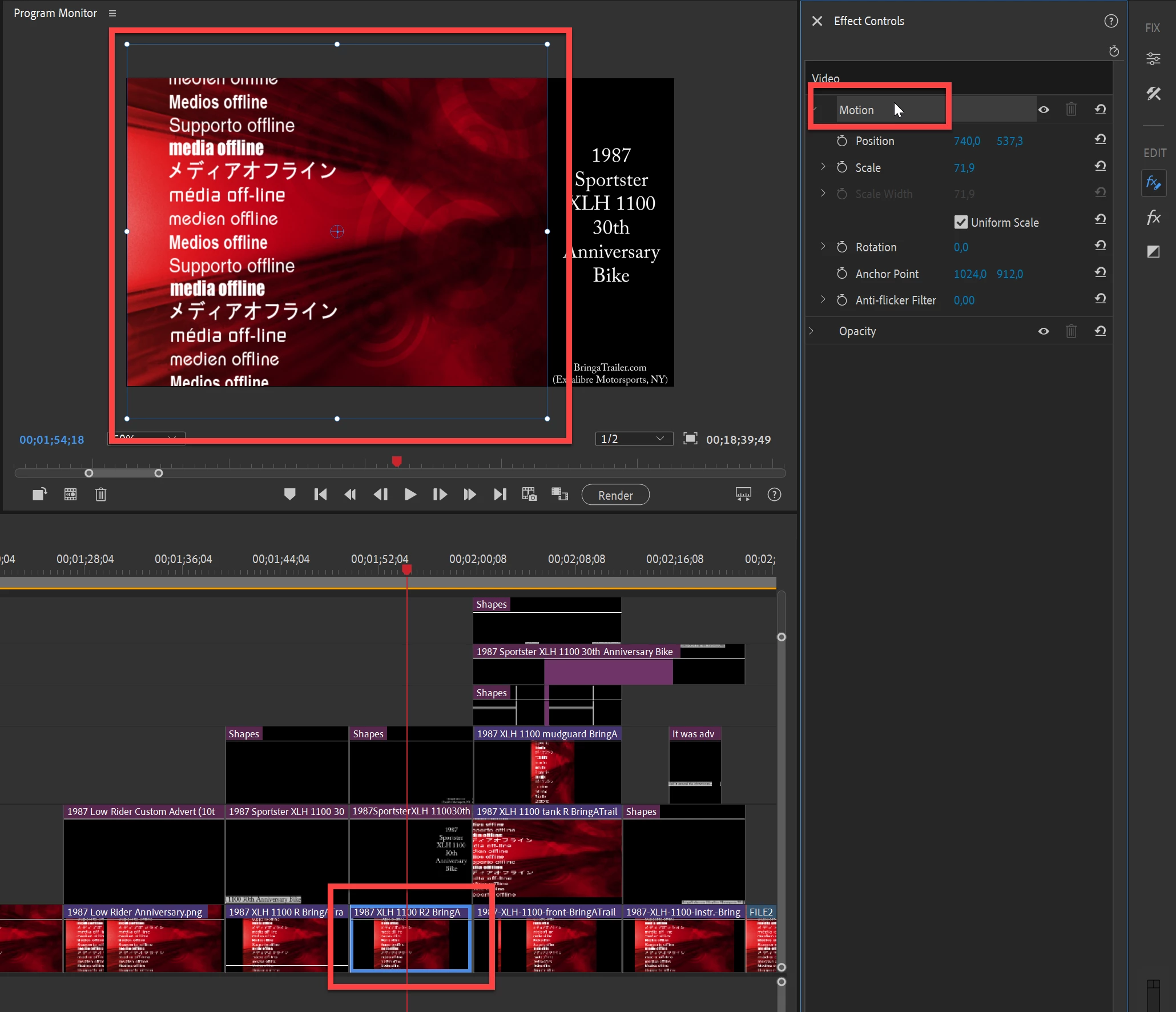The image size is (1176, 1012).
Task: Jump to the previous edit point
Action: 320,495
